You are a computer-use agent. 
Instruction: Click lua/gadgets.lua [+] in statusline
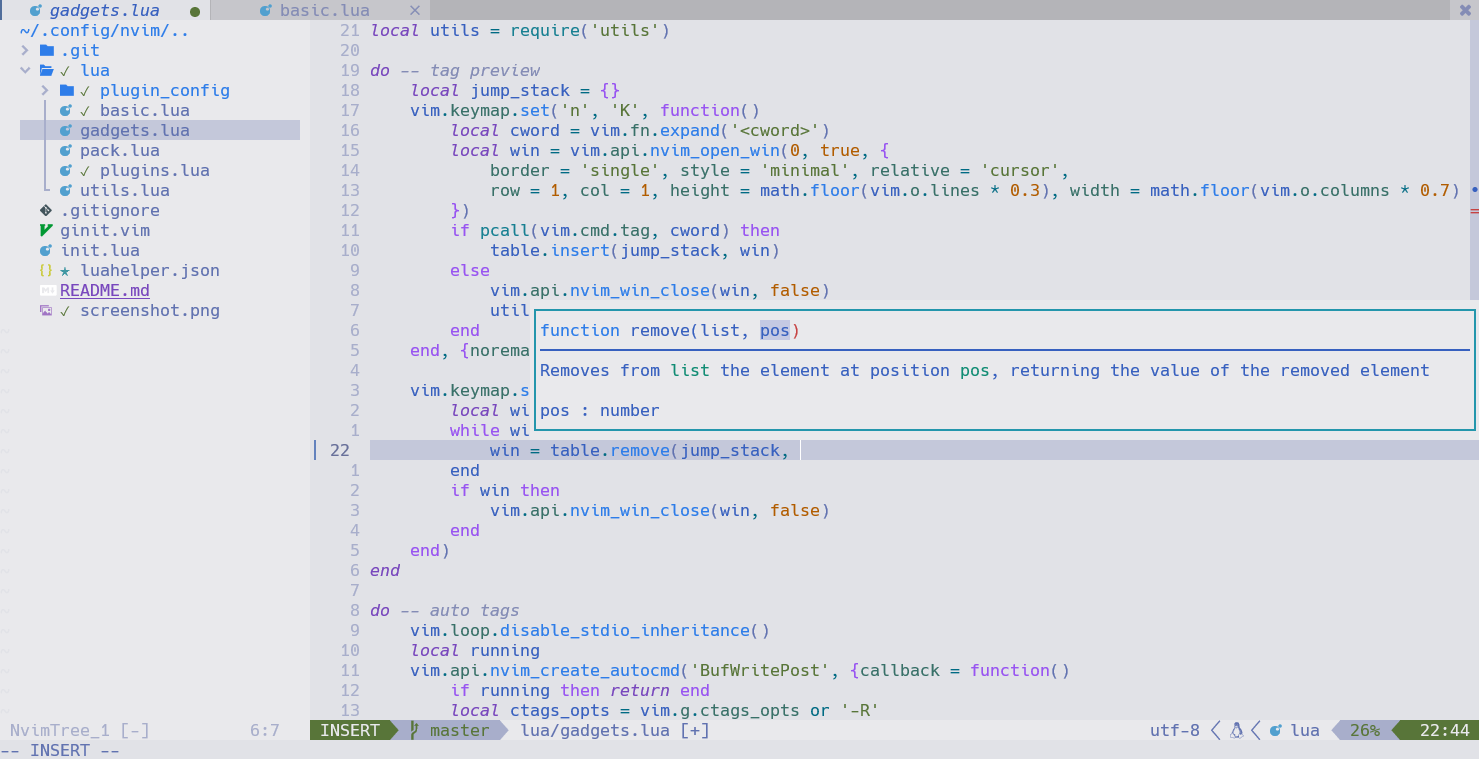coord(615,730)
